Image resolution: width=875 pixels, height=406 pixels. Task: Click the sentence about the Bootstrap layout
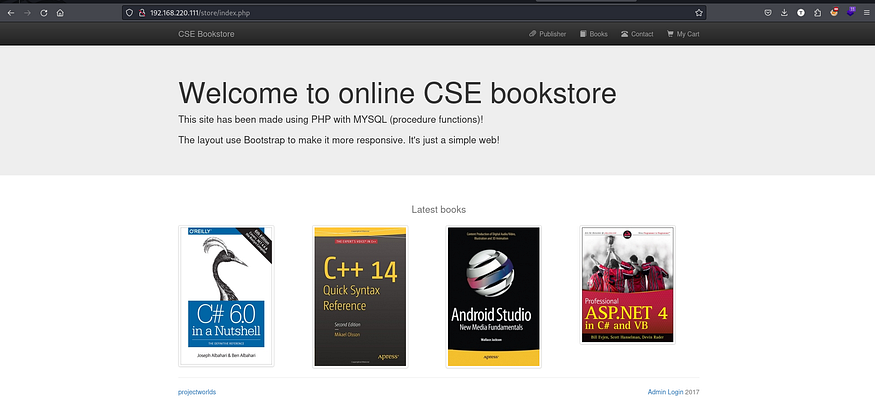pos(339,140)
